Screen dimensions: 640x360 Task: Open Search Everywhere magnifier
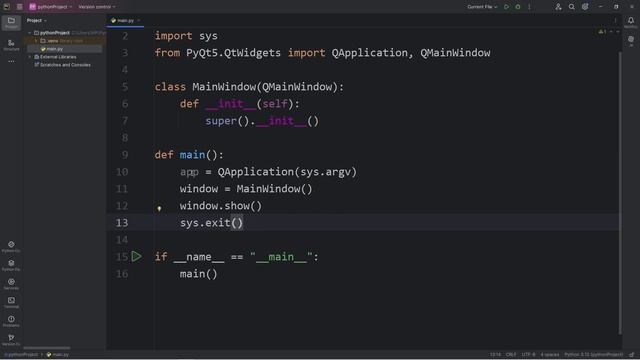pos(572,7)
